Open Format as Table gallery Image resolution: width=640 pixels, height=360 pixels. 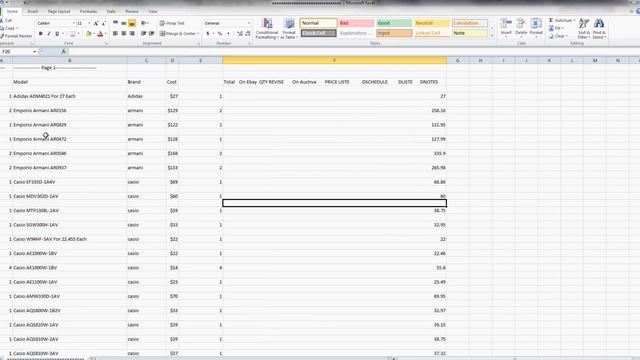[x=289, y=29]
